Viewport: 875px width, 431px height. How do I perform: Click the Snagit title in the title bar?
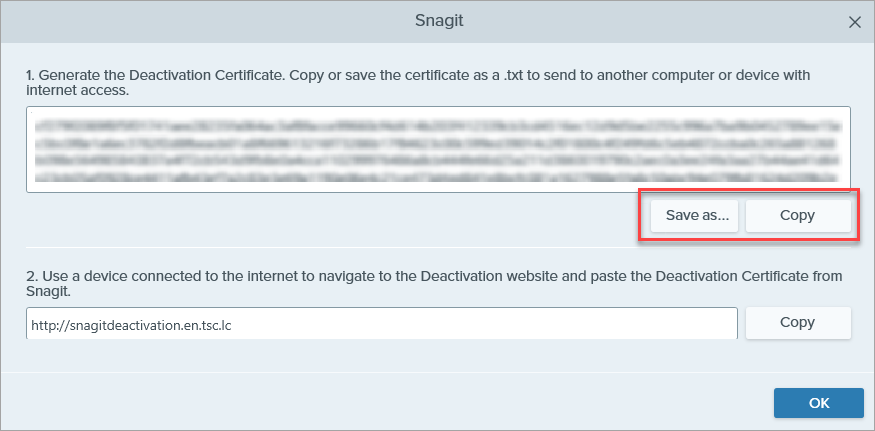click(437, 21)
